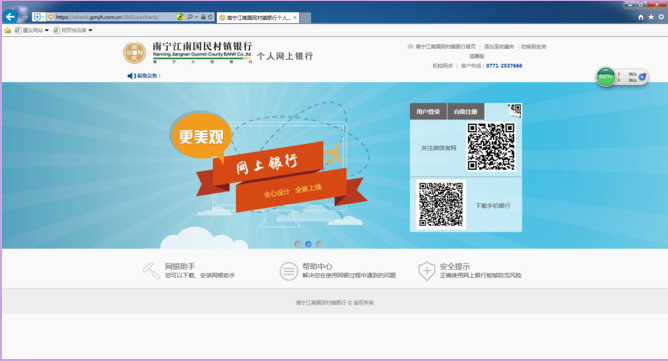The width and height of the screenshot is (668, 361).
Task: Expand the address bar search dropdown arrow
Action: [x=196, y=17]
